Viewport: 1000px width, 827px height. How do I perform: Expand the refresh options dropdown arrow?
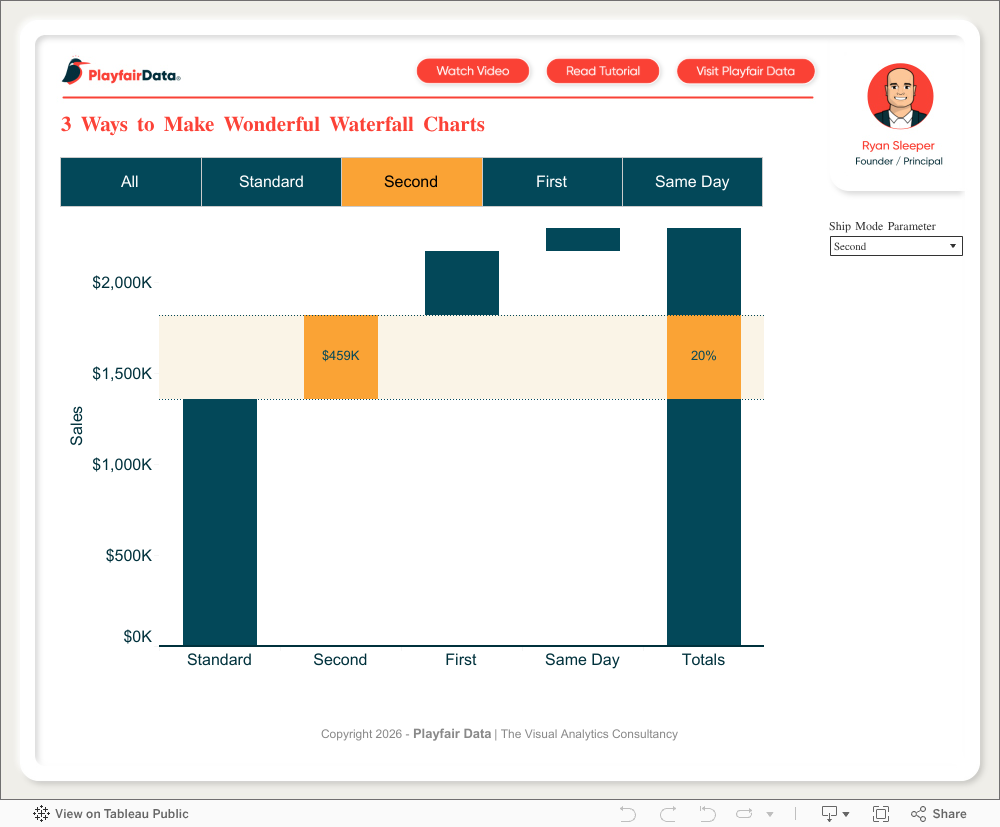(769, 815)
